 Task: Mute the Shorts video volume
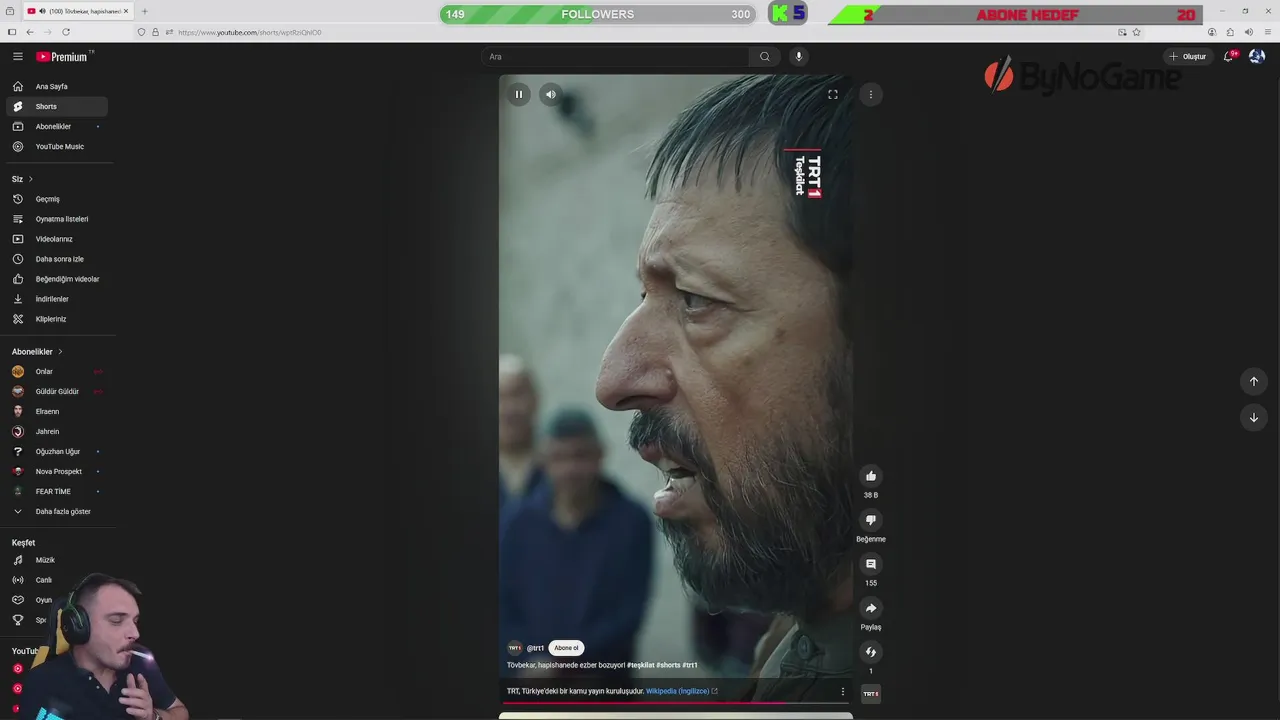tap(550, 94)
